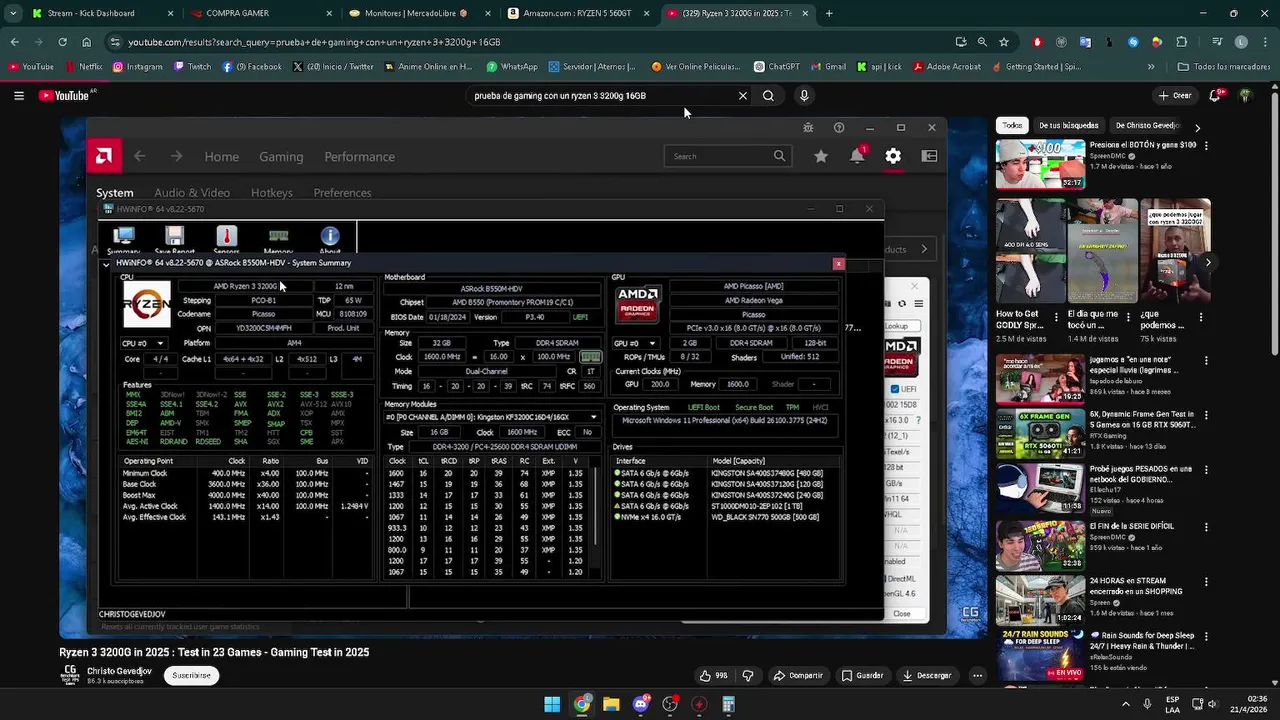Open a new Chrome tab with plus

point(829,14)
